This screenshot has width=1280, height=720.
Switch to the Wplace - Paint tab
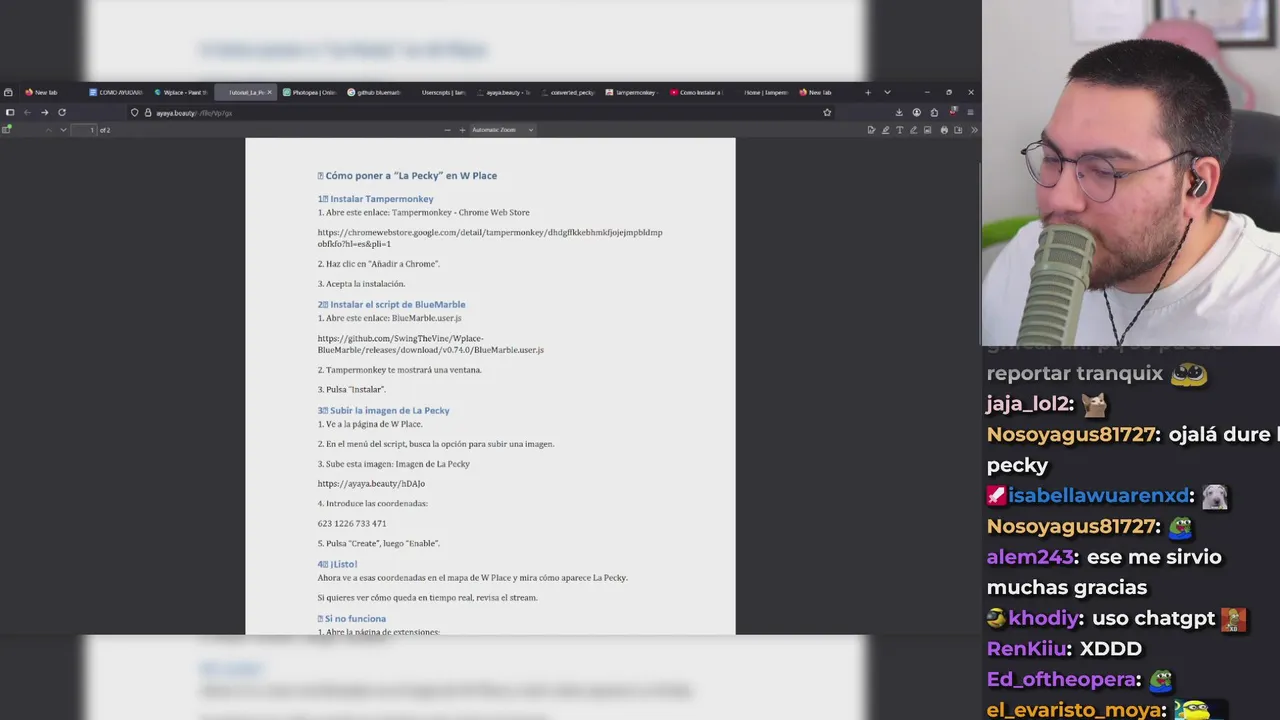click(x=180, y=92)
